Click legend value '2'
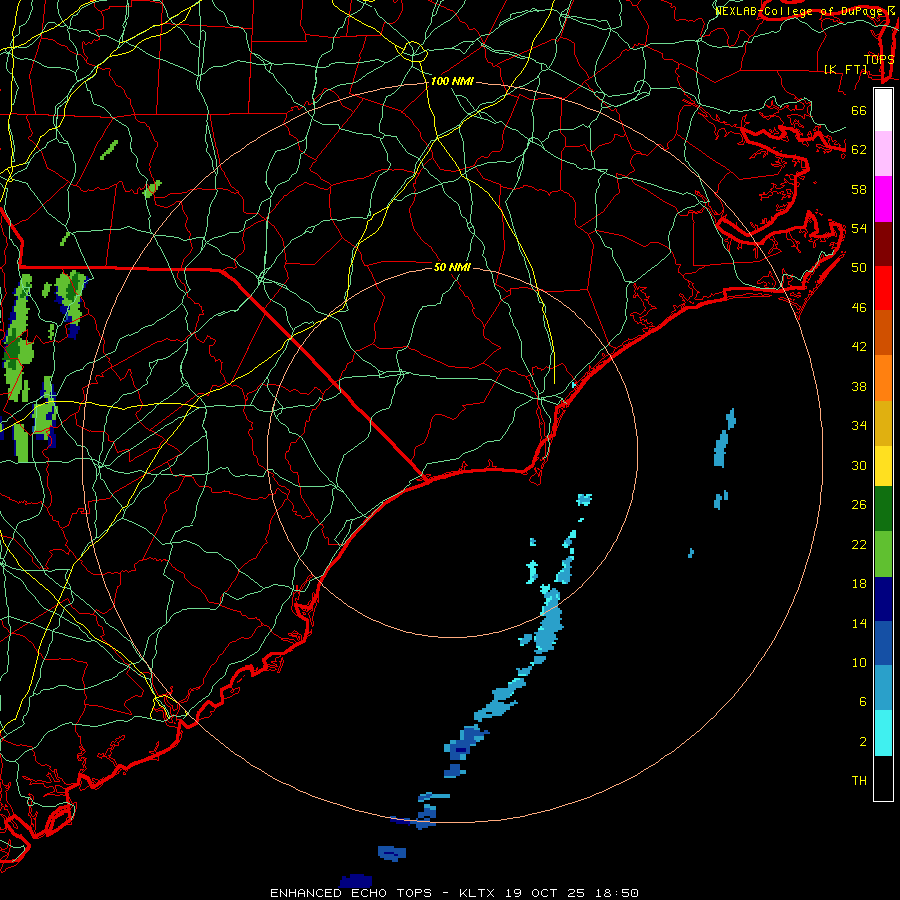 pyautogui.click(x=862, y=742)
